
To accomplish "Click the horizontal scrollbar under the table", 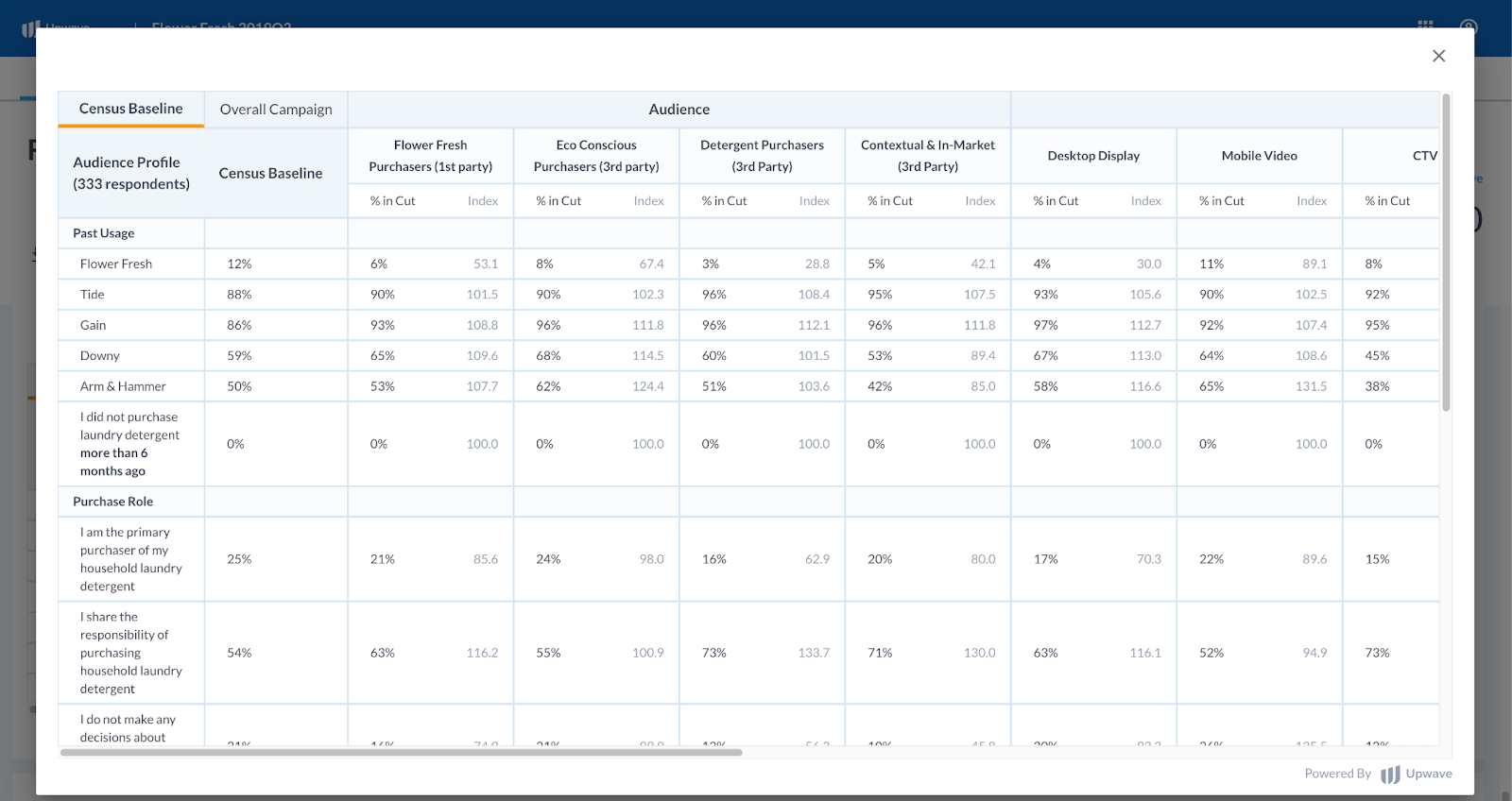I will point(402,753).
